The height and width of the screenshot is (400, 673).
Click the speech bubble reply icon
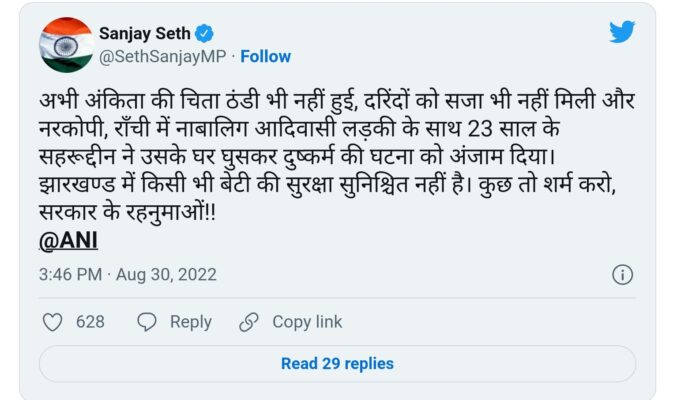147,322
